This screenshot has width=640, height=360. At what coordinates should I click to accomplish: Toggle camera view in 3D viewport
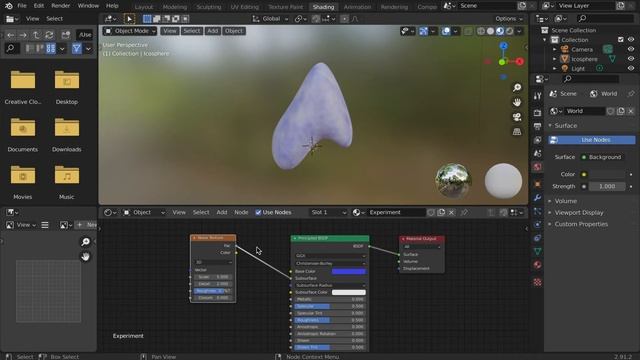pyautogui.click(x=517, y=117)
